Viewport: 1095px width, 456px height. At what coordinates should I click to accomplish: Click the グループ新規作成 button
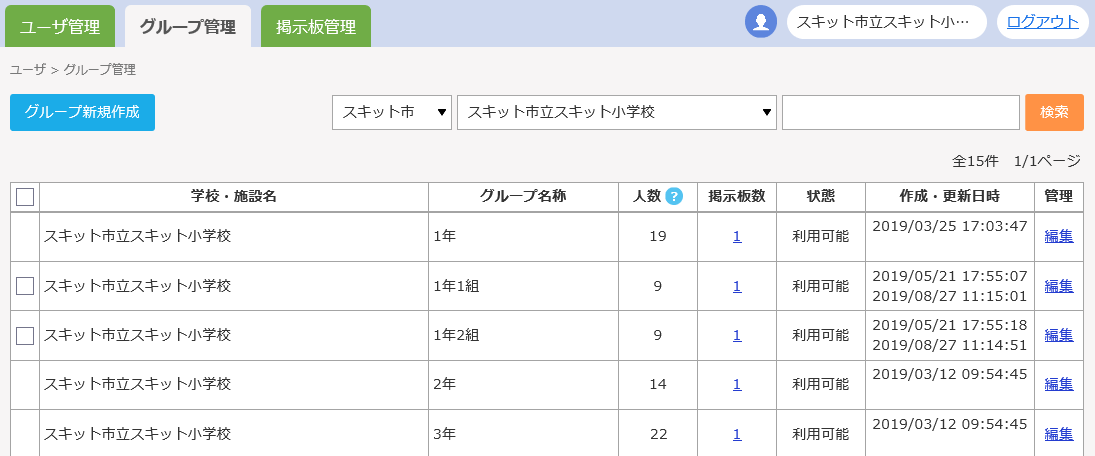click(82, 113)
